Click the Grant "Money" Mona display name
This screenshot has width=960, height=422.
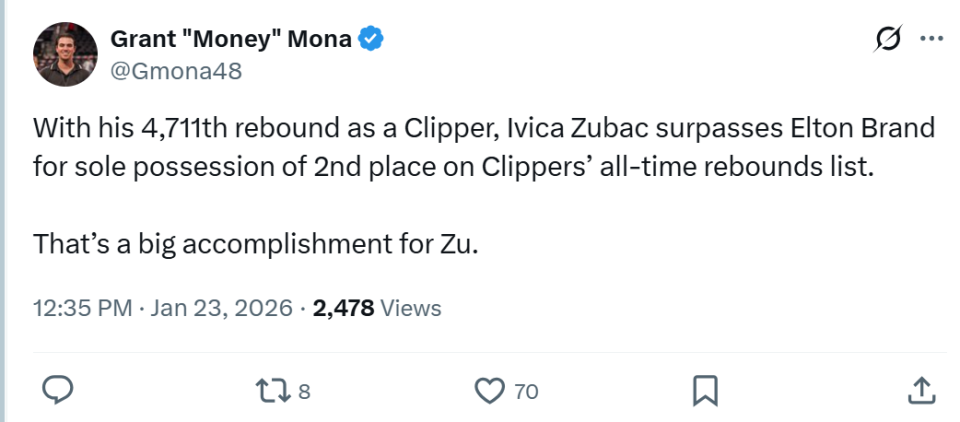pos(230,40)
